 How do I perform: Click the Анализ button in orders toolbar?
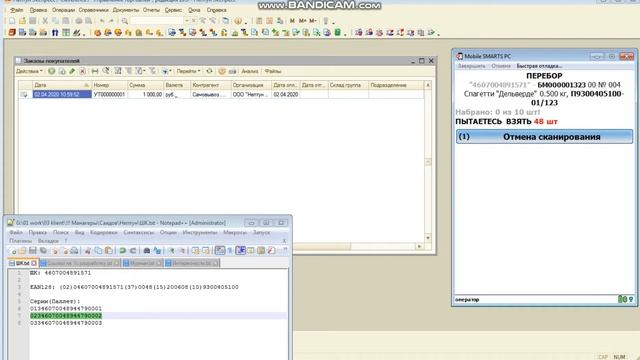click(x=250, y=71)
